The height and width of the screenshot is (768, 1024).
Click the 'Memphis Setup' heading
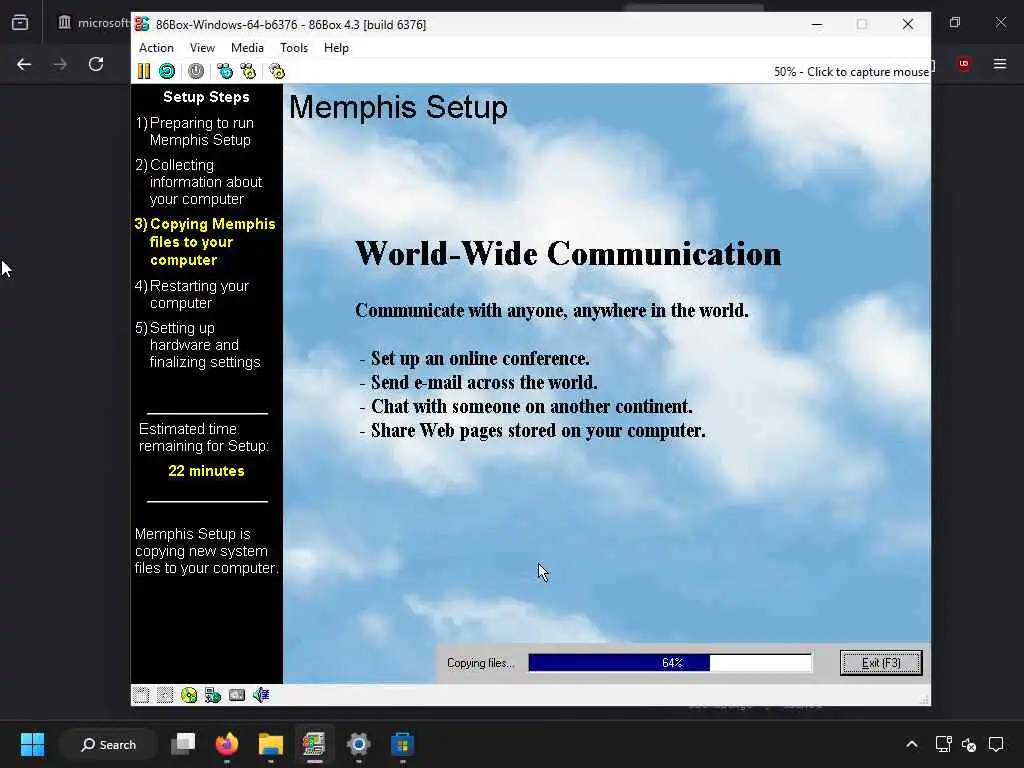[398, 107]
